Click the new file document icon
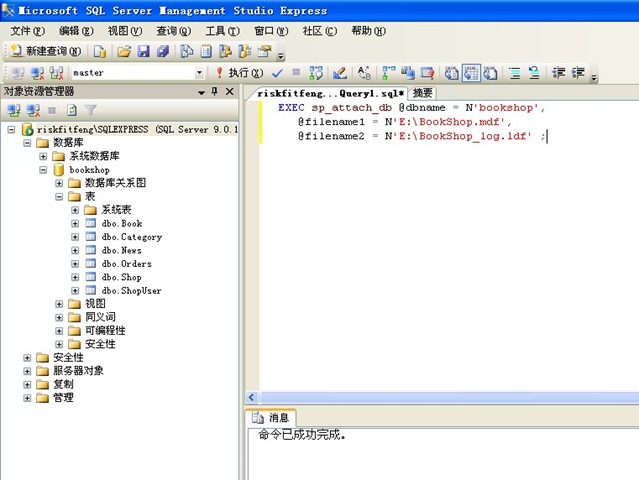 [x=100, y=51]
